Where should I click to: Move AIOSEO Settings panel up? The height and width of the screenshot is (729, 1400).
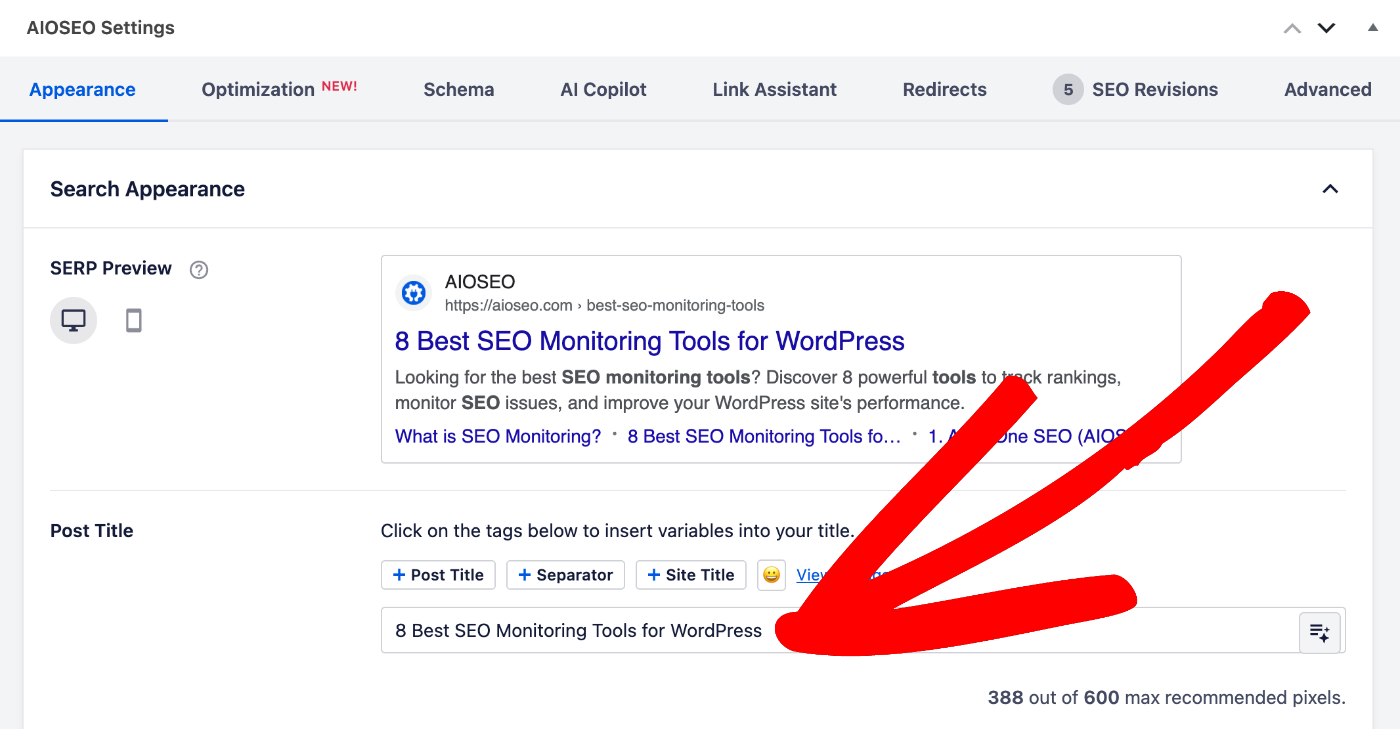click(x=1292, y=28)
